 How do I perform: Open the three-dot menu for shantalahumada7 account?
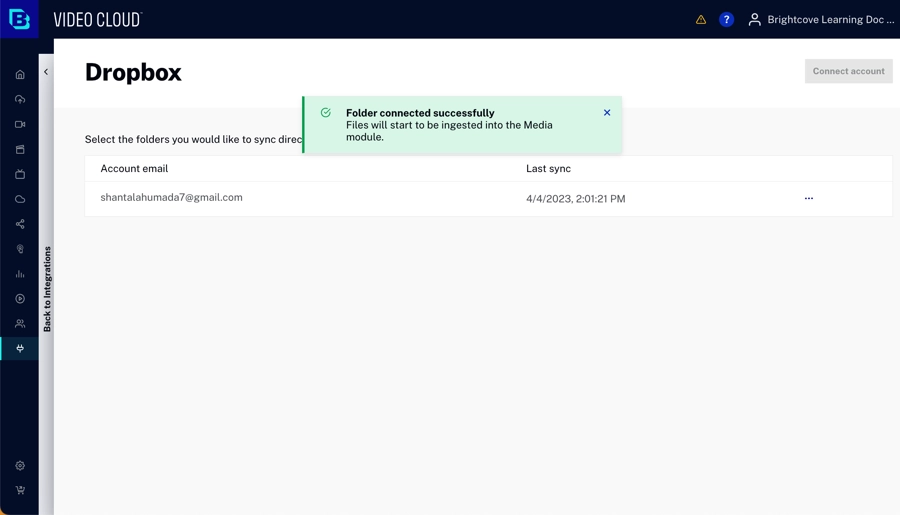[809, 198]
